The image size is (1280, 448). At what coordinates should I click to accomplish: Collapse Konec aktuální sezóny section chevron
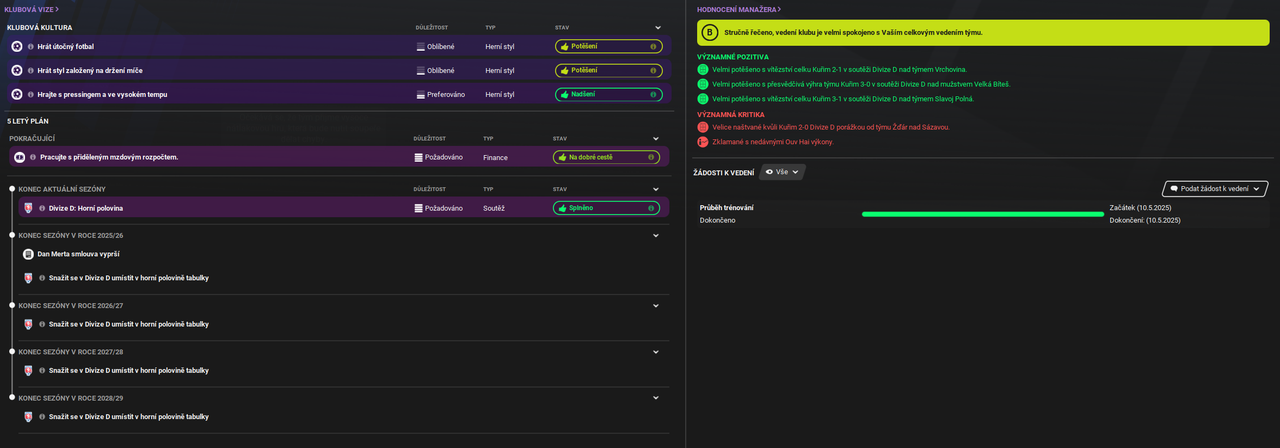(x=656, y=189)
